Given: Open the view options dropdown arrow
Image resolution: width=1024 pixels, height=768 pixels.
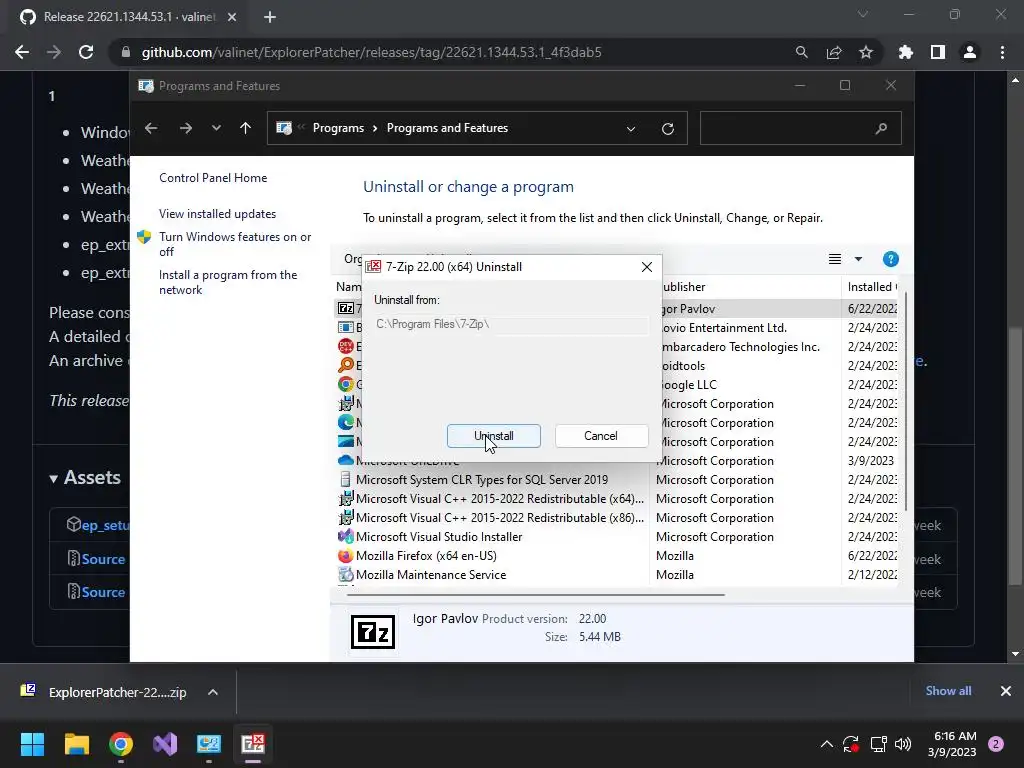Looking at the screenshot, I should tap(858, 259).
